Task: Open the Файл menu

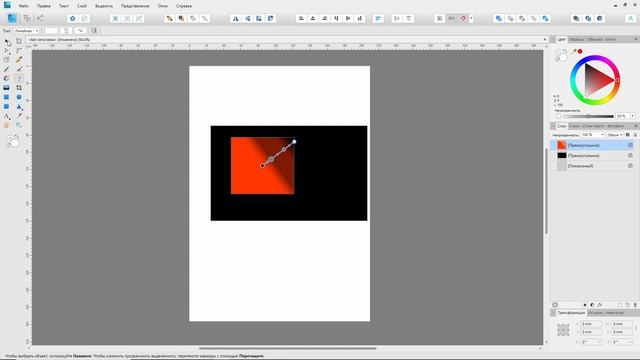Action: [24, 6]
